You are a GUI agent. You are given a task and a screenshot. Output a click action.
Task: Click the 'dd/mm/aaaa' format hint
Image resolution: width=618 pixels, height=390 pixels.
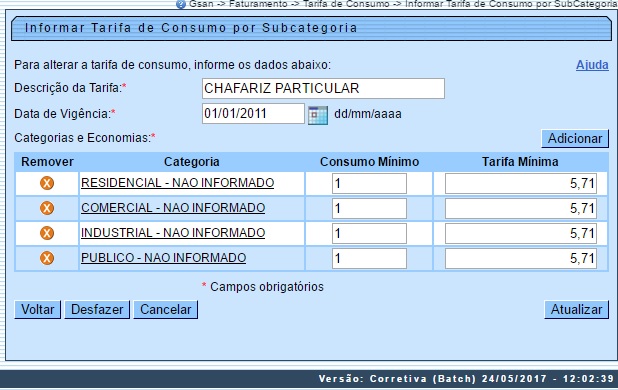[368, 114]
